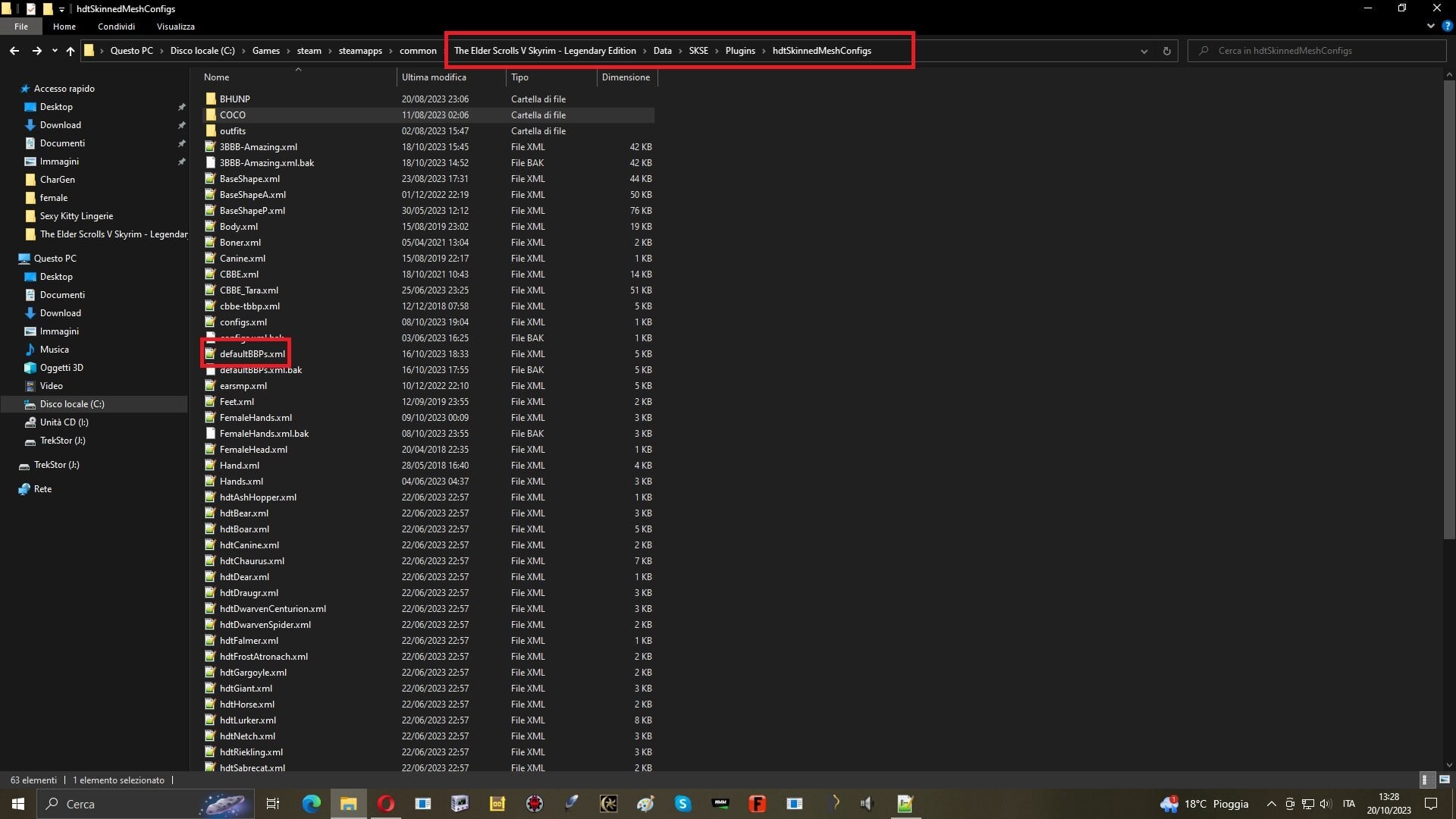Screen dimensions: 1456x819
Task: Click the taskbar Cerca search box
Action: coord(146,804)
